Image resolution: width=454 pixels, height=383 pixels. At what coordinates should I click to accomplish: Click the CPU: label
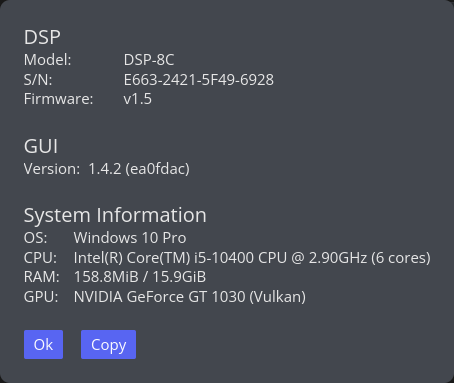[40, 258]
